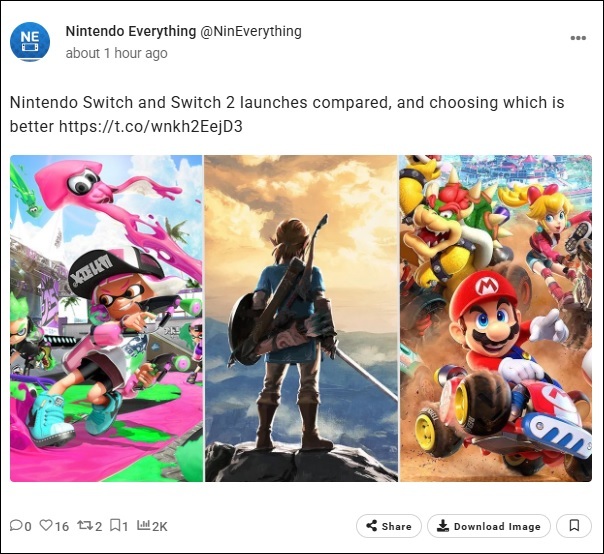This screenshot has height=554, width=604.
Task: Click the 16 likes count number
Action: (x=62, y=526)
